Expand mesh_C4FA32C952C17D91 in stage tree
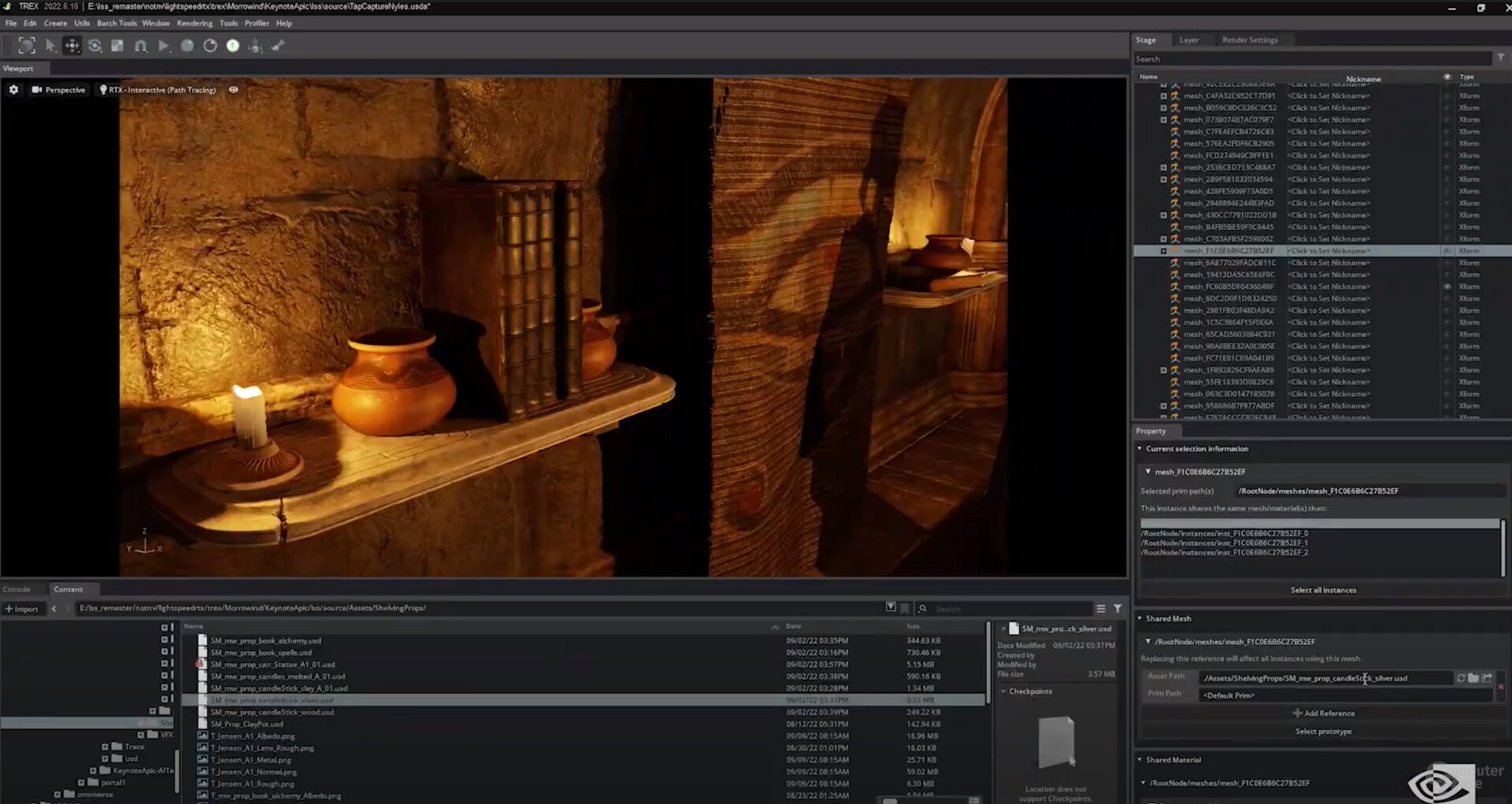This screenshot has height=804, width=1512. click(x=1163, y=96)
